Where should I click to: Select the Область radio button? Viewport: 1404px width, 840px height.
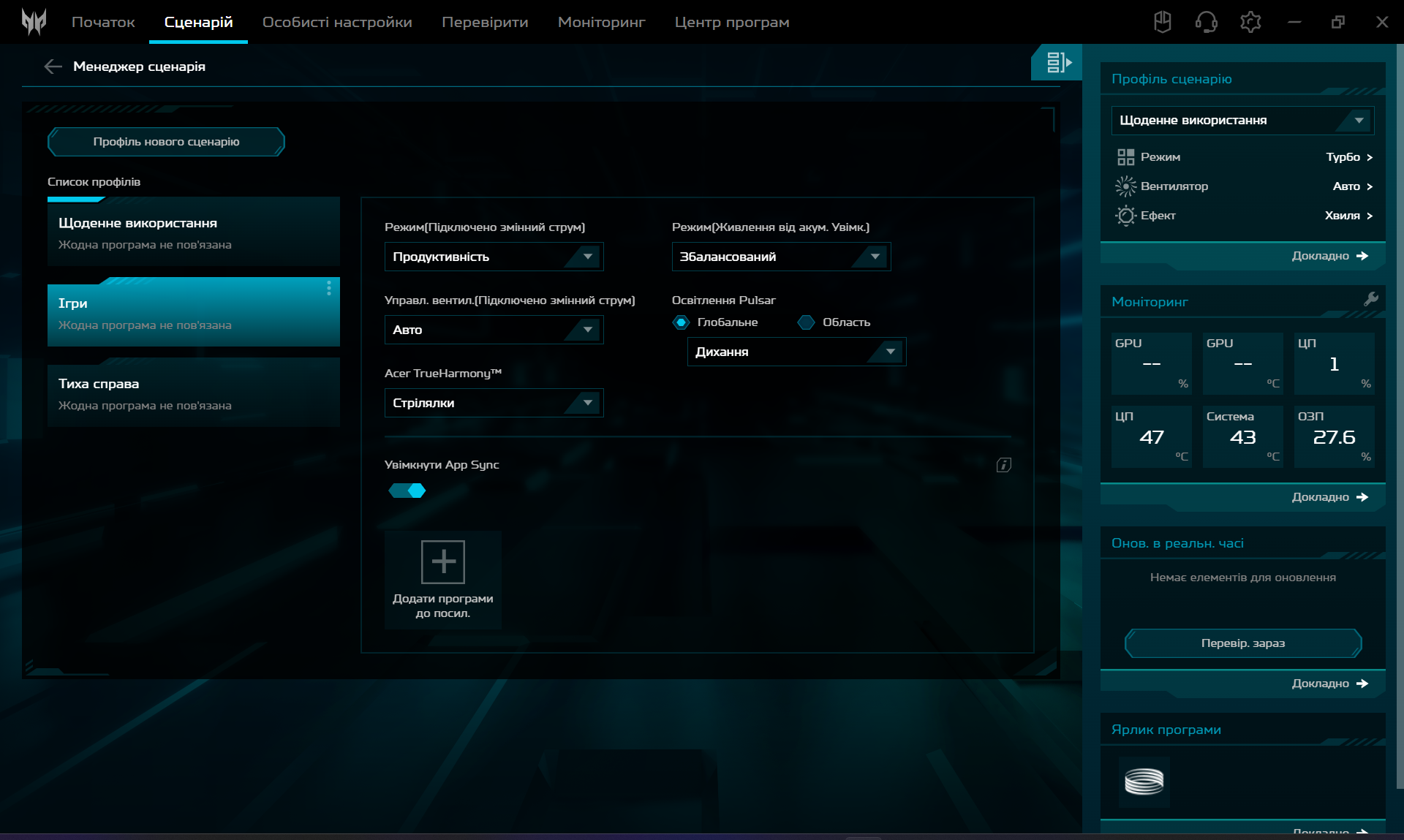806,322
